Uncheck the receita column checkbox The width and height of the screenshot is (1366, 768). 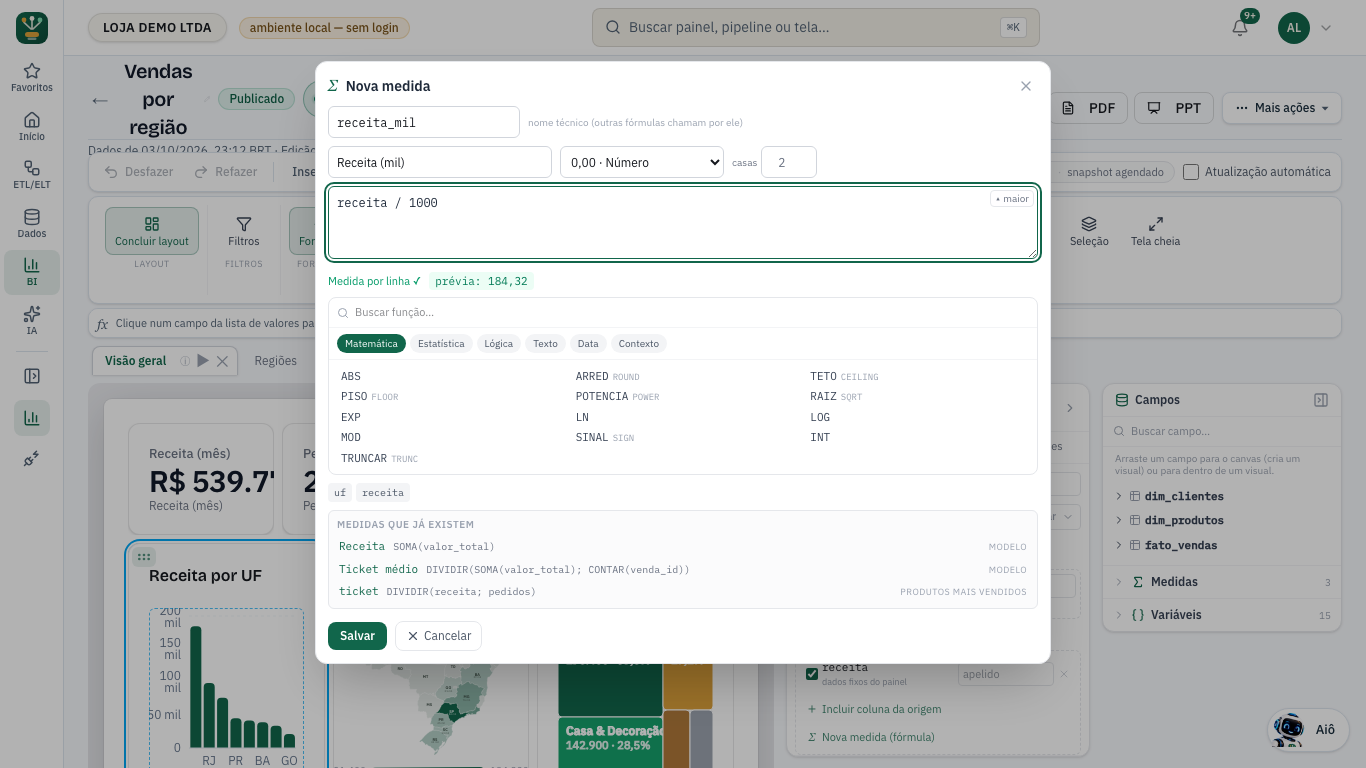point(812,674)
